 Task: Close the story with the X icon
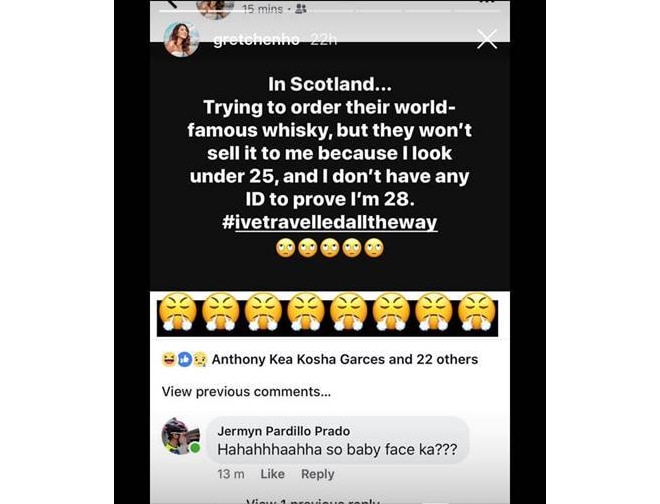point(487,39)
